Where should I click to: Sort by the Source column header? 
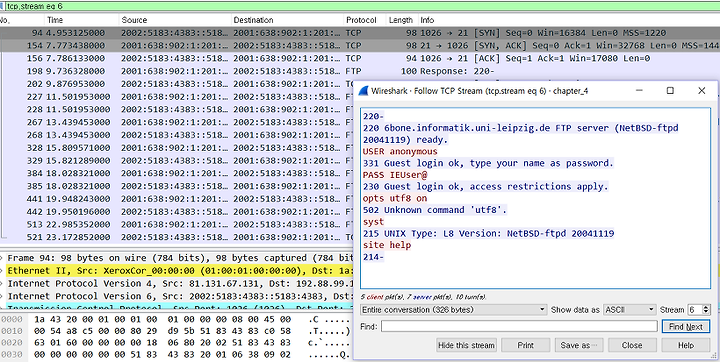(174, 20)
